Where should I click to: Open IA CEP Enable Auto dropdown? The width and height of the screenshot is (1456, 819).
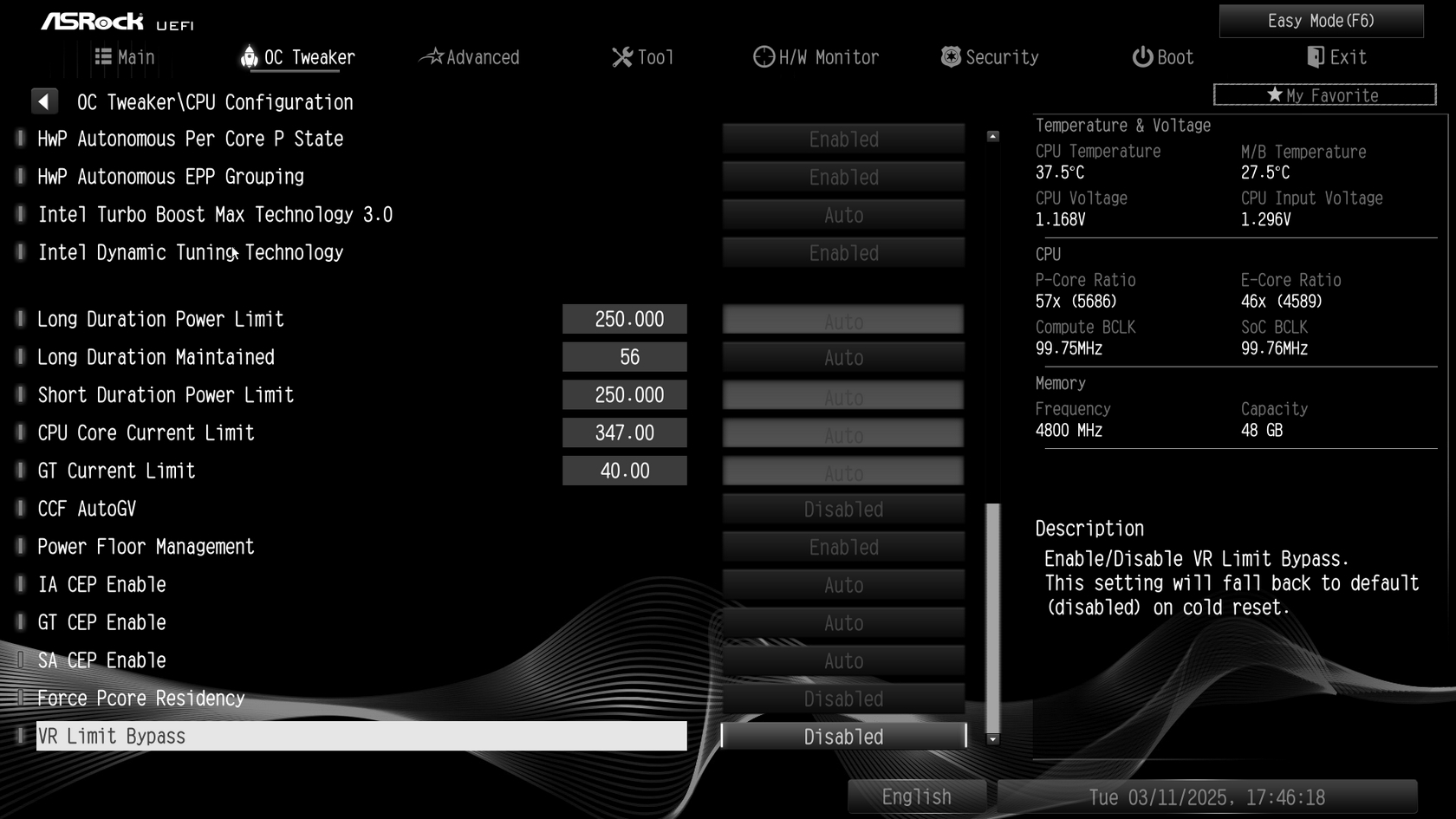[x=843, y=586]
